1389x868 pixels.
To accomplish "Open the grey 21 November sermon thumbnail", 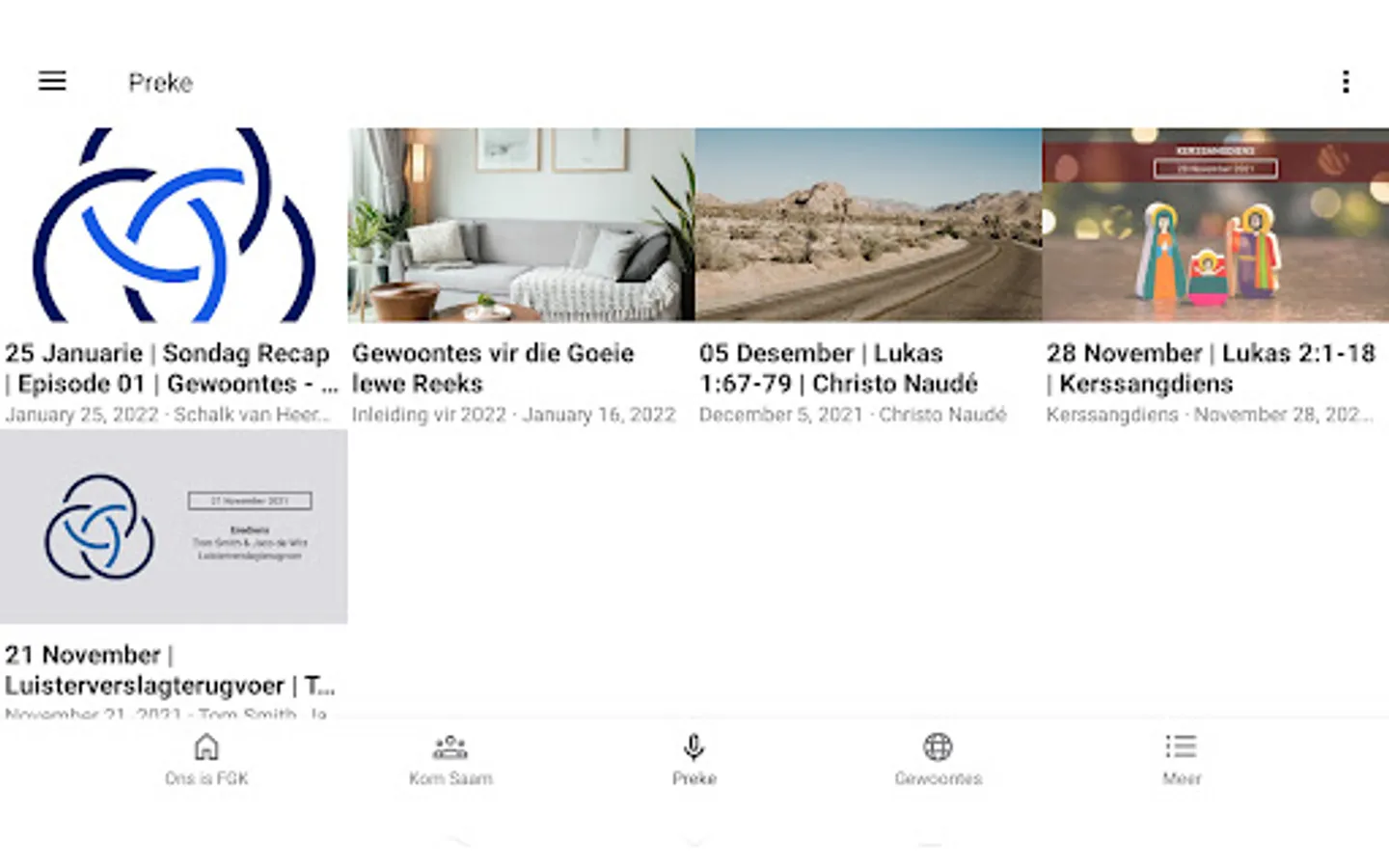I will 174,527.
